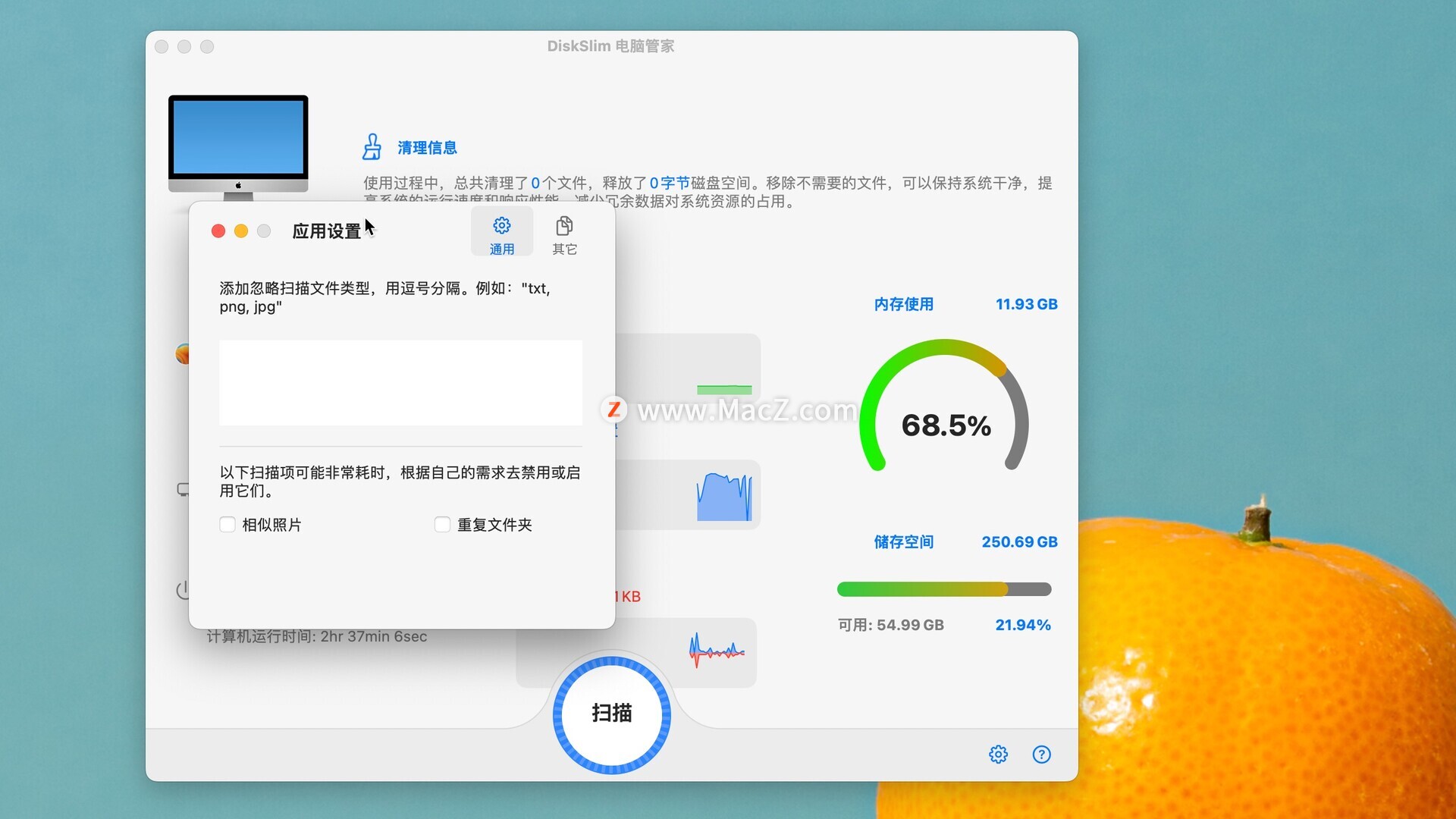Minimize the 应用设置 window with yellow button
1456x819 pixels.
point(241,231)
